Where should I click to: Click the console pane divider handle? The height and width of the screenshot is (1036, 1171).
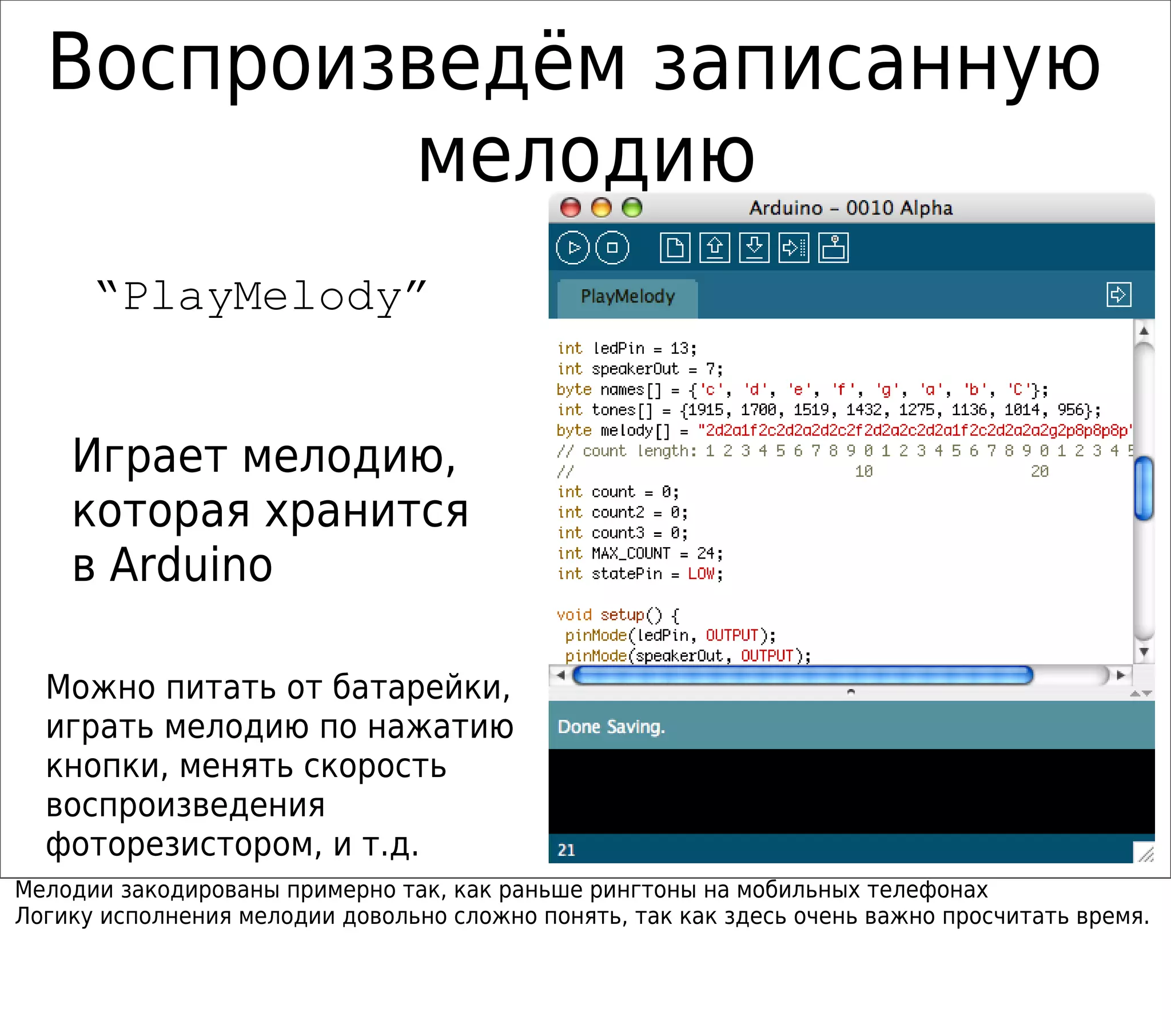pos(851,692)
